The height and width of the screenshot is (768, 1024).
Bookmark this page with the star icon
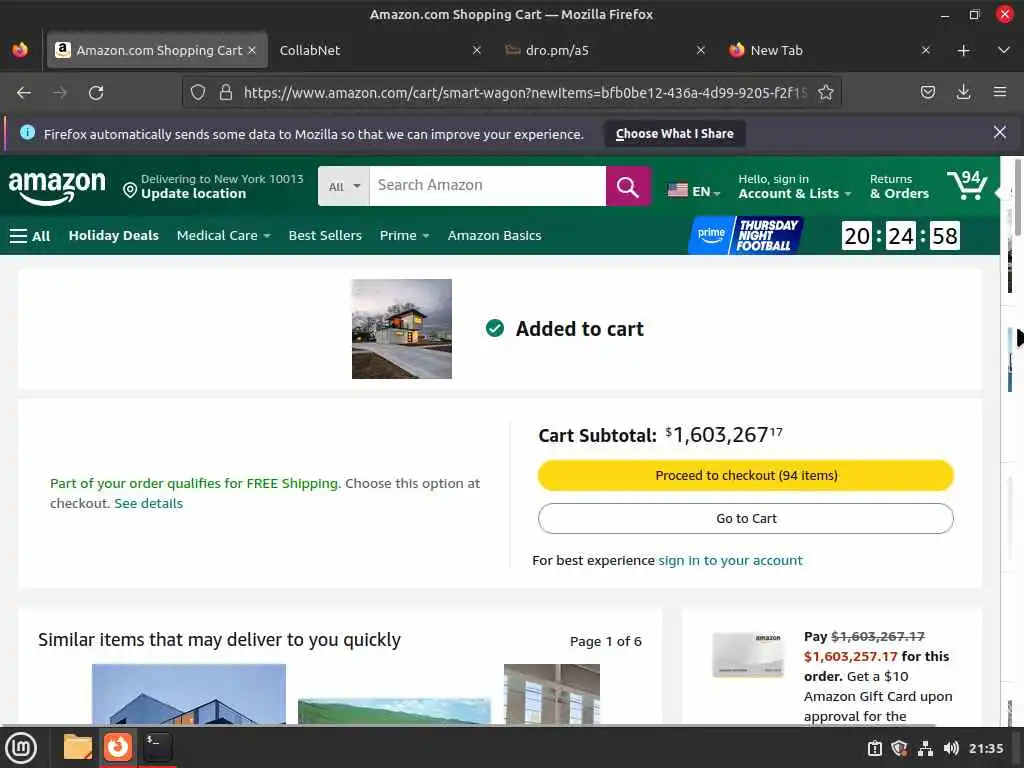coord(825,93)
